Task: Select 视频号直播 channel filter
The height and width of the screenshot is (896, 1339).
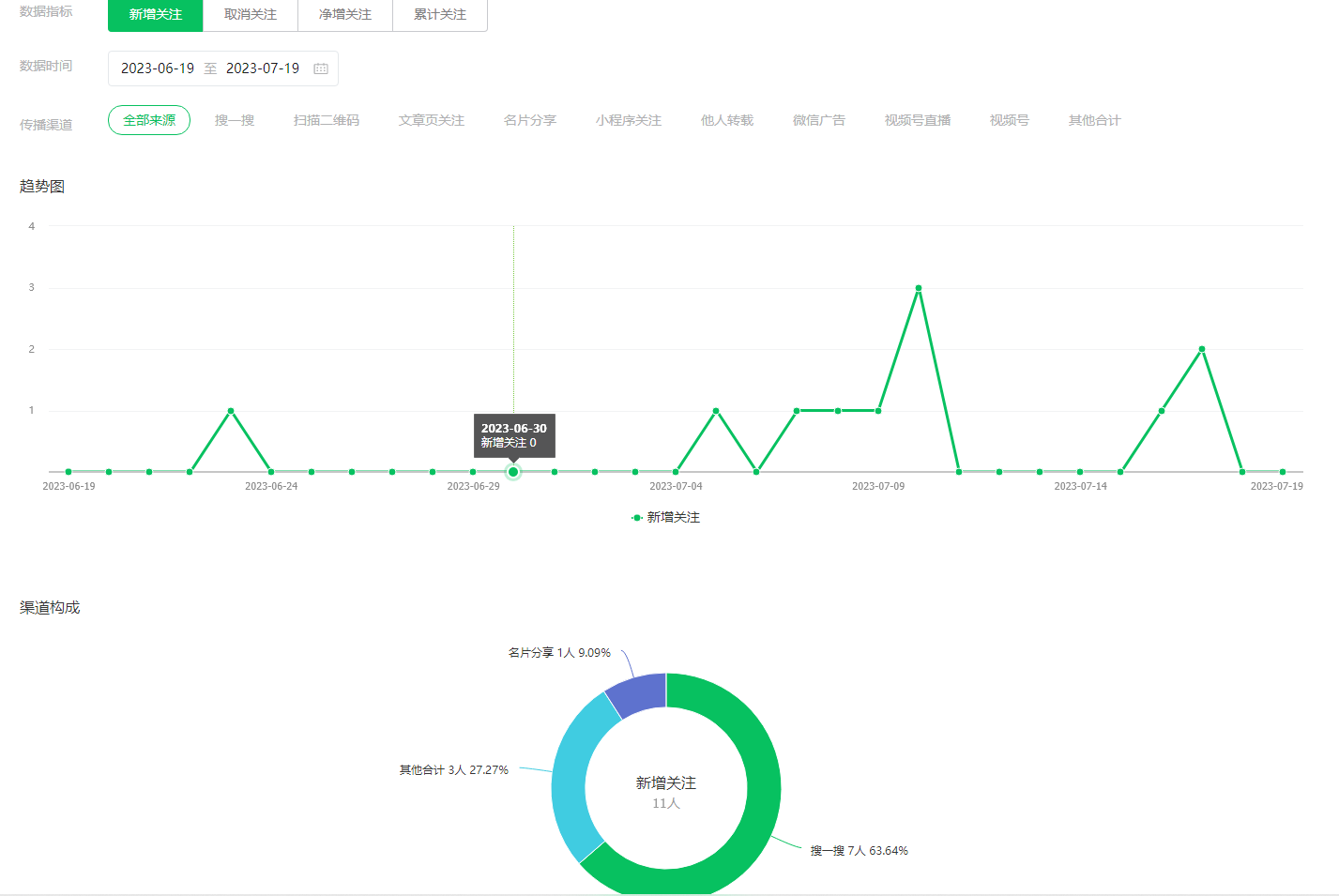Action: point(918,120)
